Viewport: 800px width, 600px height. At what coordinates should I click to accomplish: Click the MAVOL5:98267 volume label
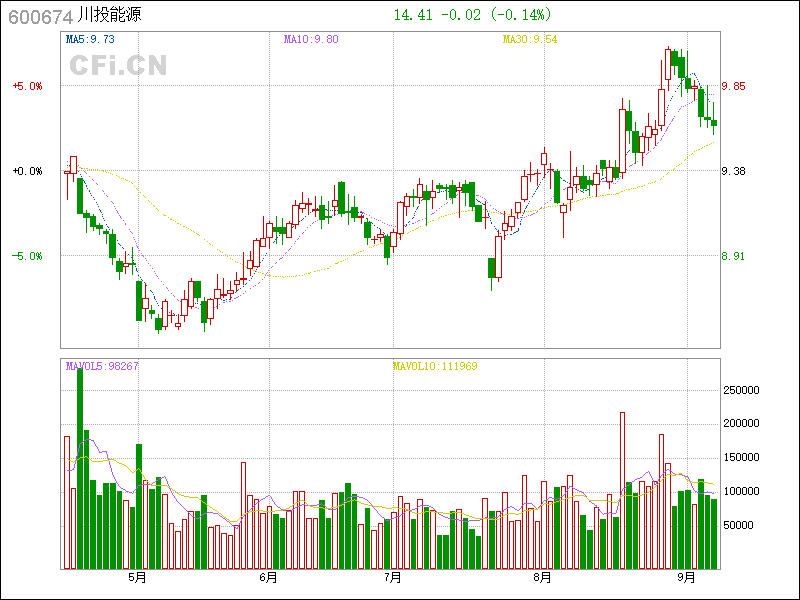102,366
